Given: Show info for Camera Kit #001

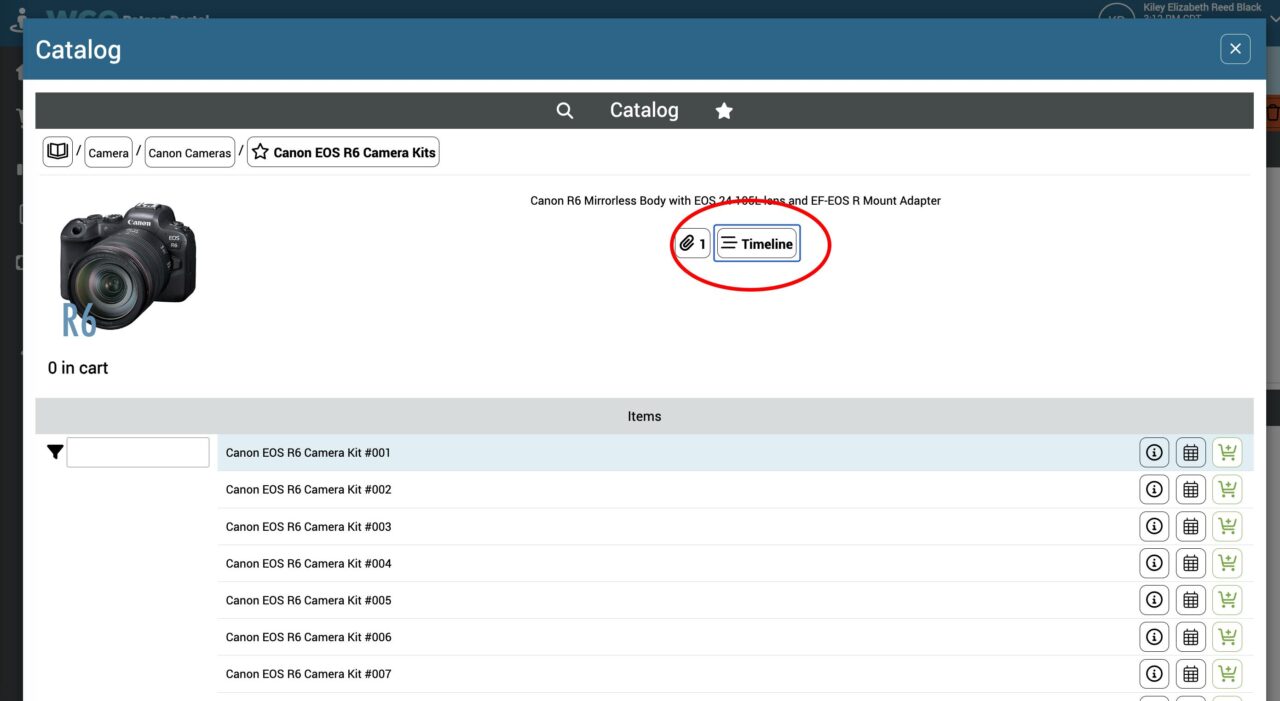Looking at the screenshot, I should pos(1154,453).
